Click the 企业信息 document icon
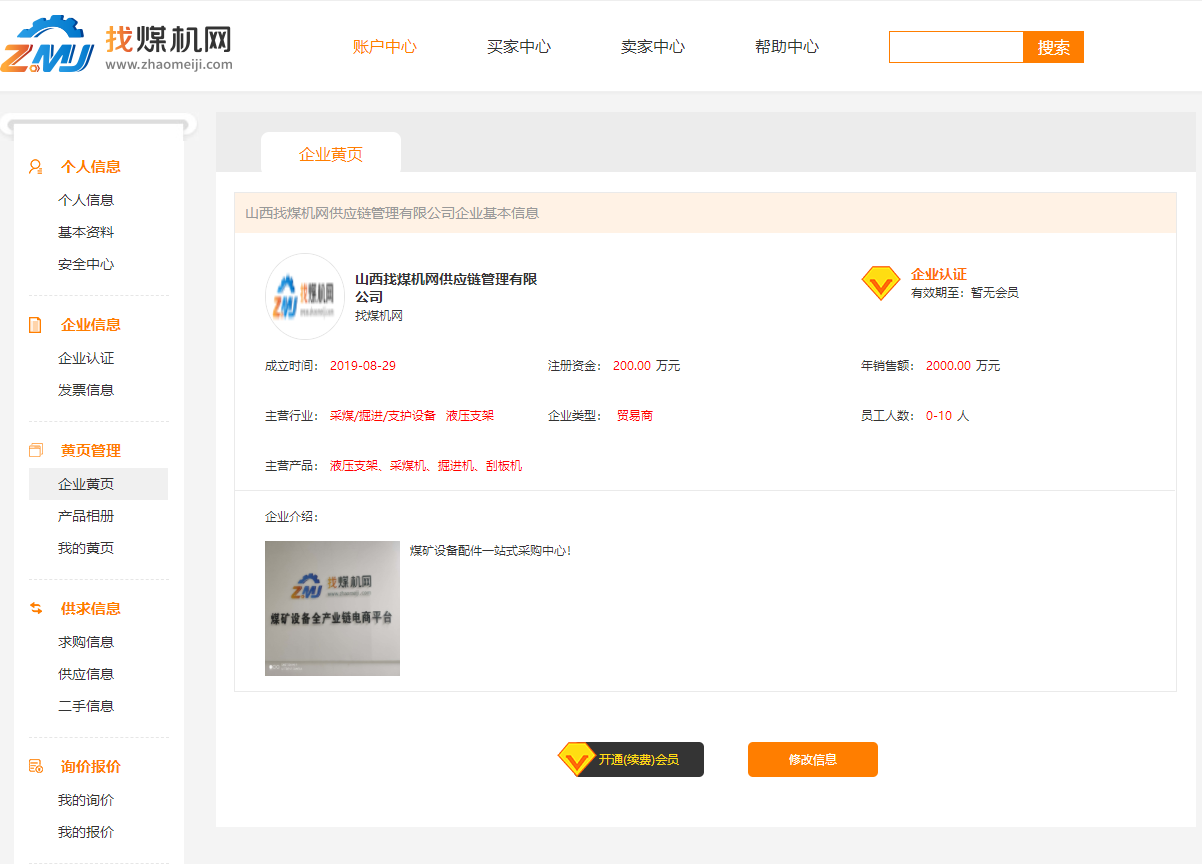Image resolution: width=1202 pixels, height=864 pixels. point(36,325)
